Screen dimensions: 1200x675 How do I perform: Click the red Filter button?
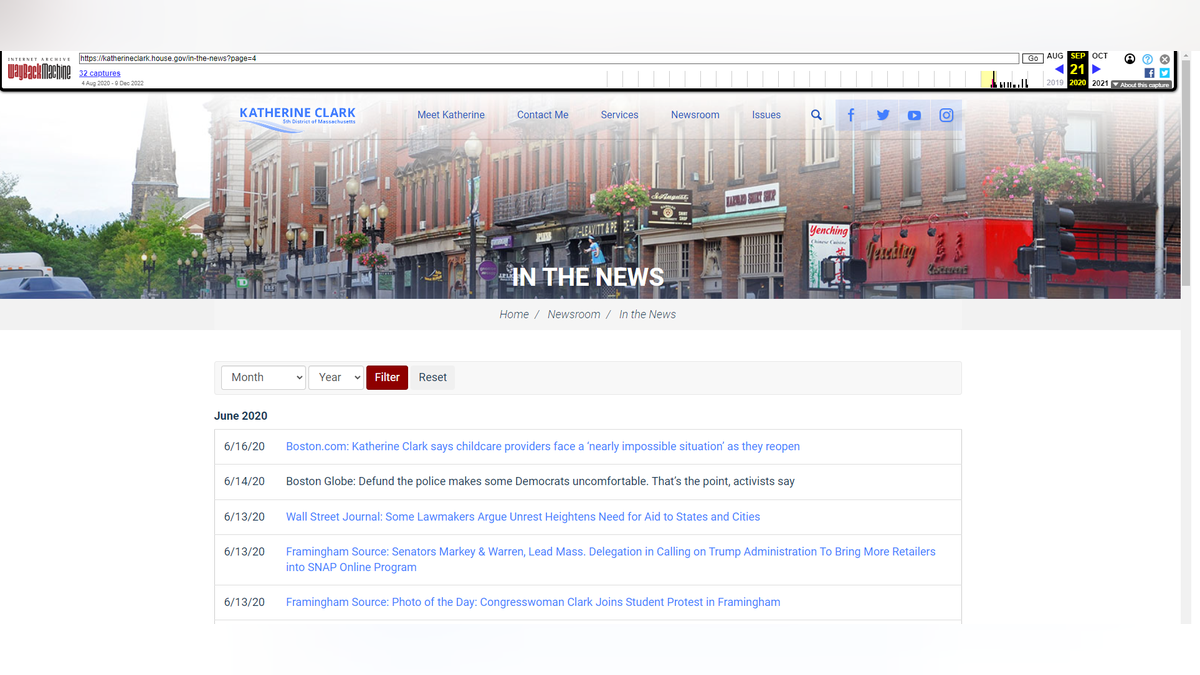coord(387,377)
